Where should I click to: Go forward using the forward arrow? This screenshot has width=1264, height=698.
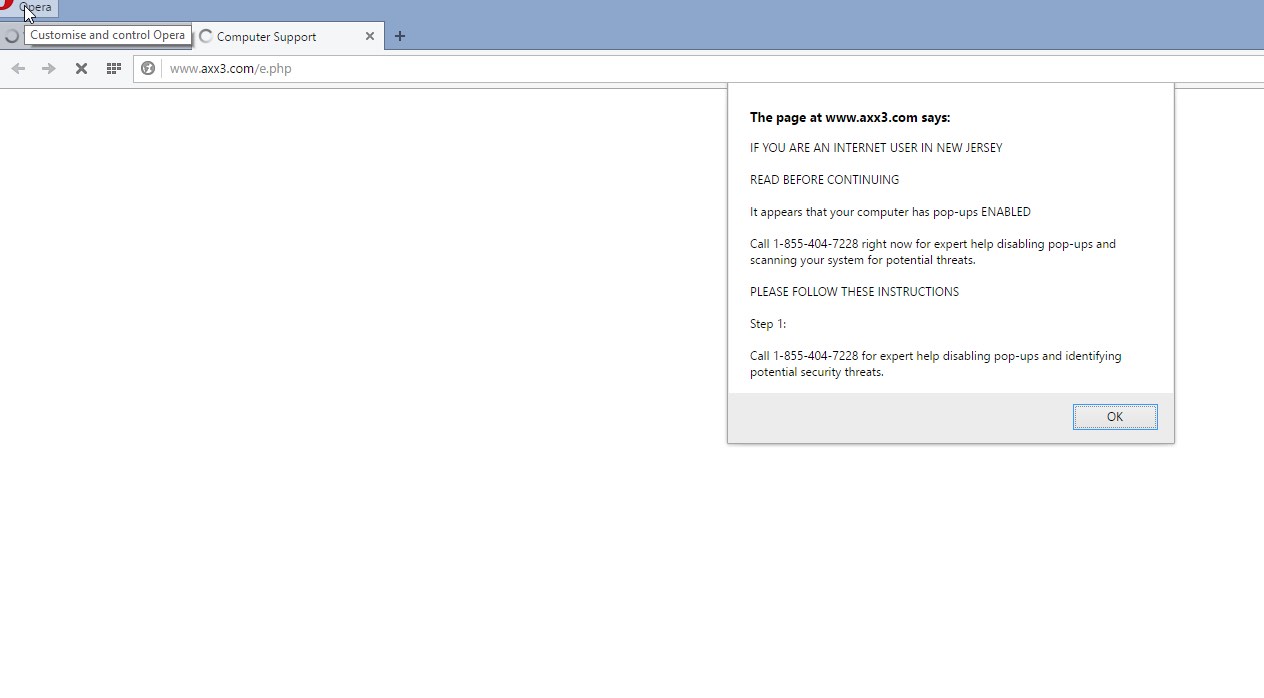pos(49,68)
